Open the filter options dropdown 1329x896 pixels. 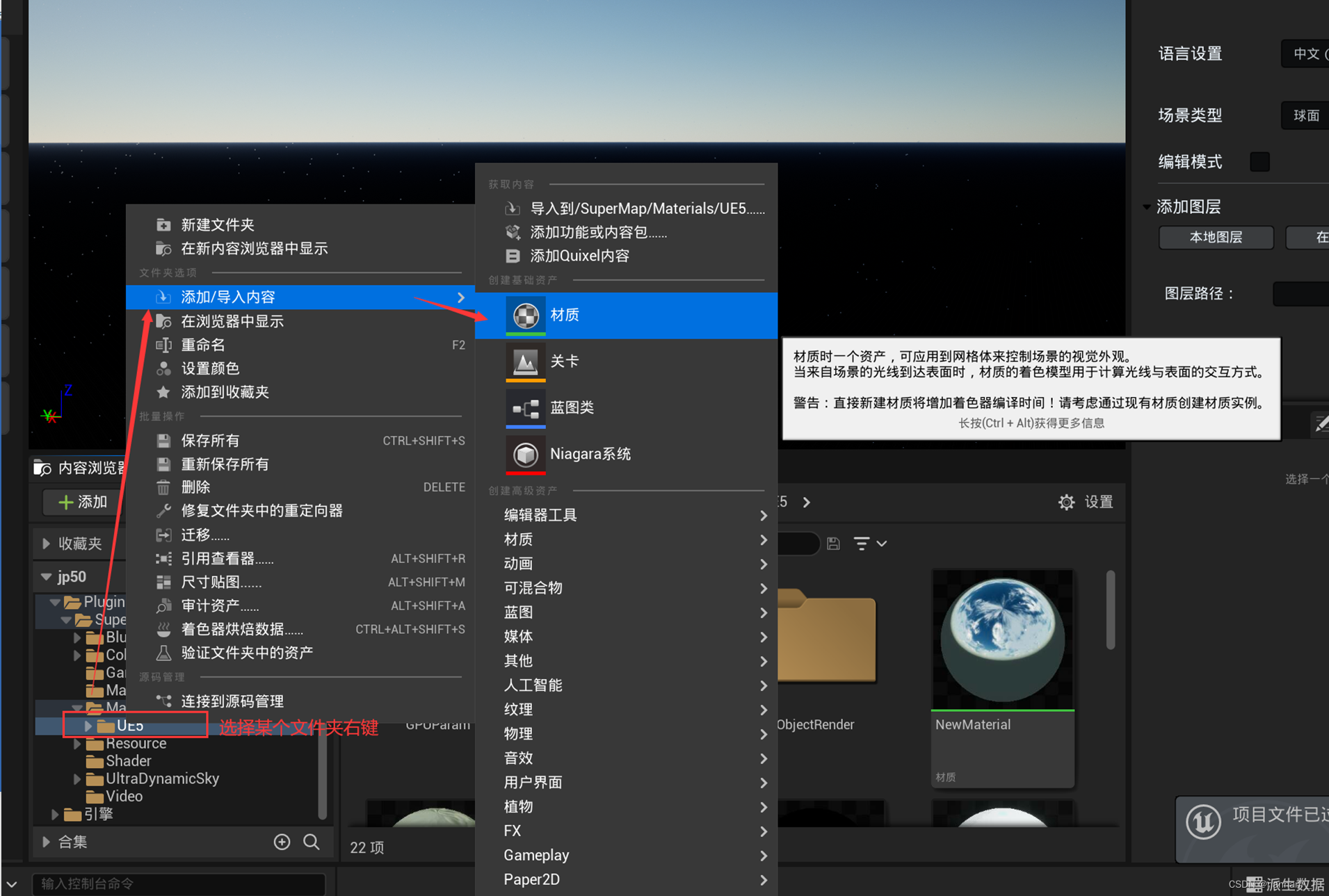(x=869, y=544)
